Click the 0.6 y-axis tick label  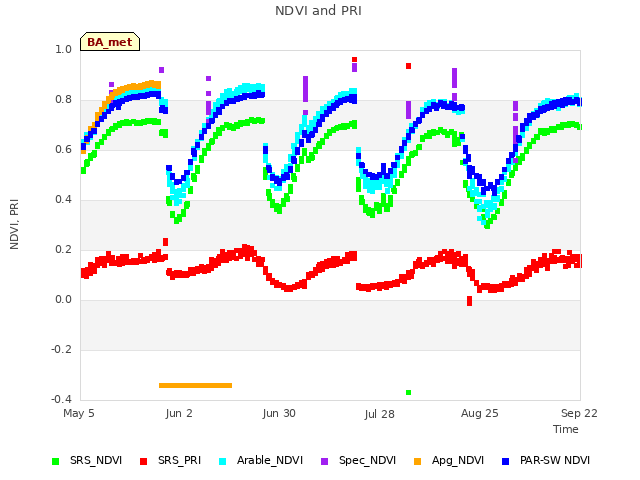pyautogui.click(x=63, y=149)
